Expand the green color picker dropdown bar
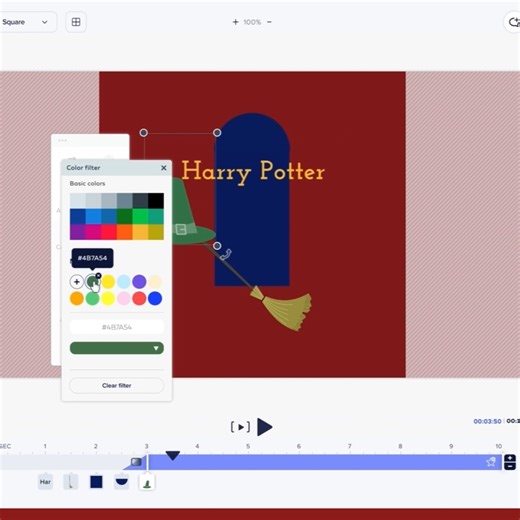The height and width of the screenshot is (520, 520). coord(117,348)
